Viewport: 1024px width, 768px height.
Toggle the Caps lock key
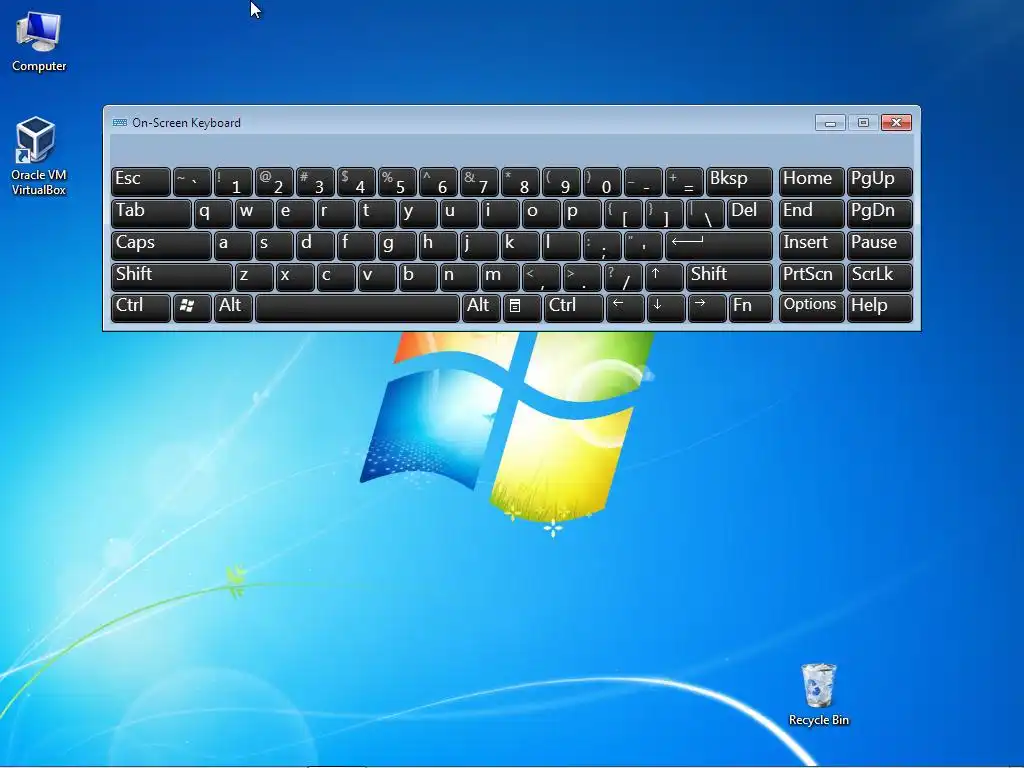click(x=161, y=245)
